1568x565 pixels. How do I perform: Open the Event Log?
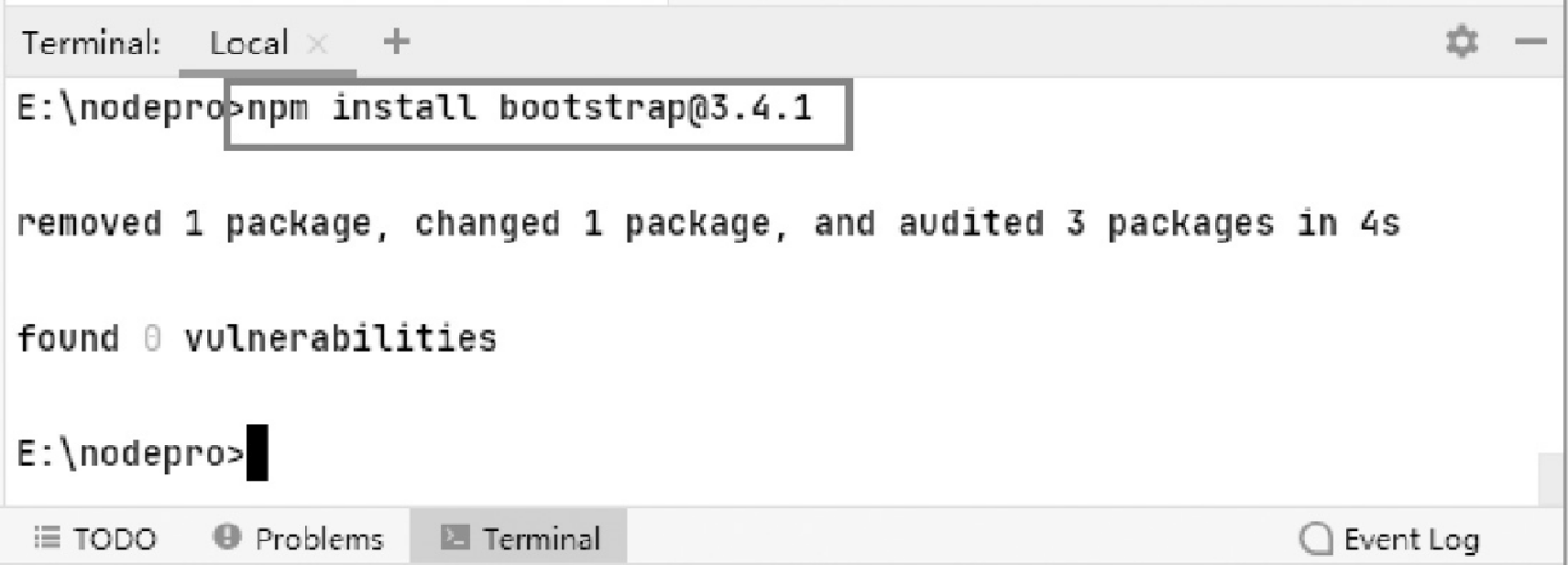tap(1389, 539)
